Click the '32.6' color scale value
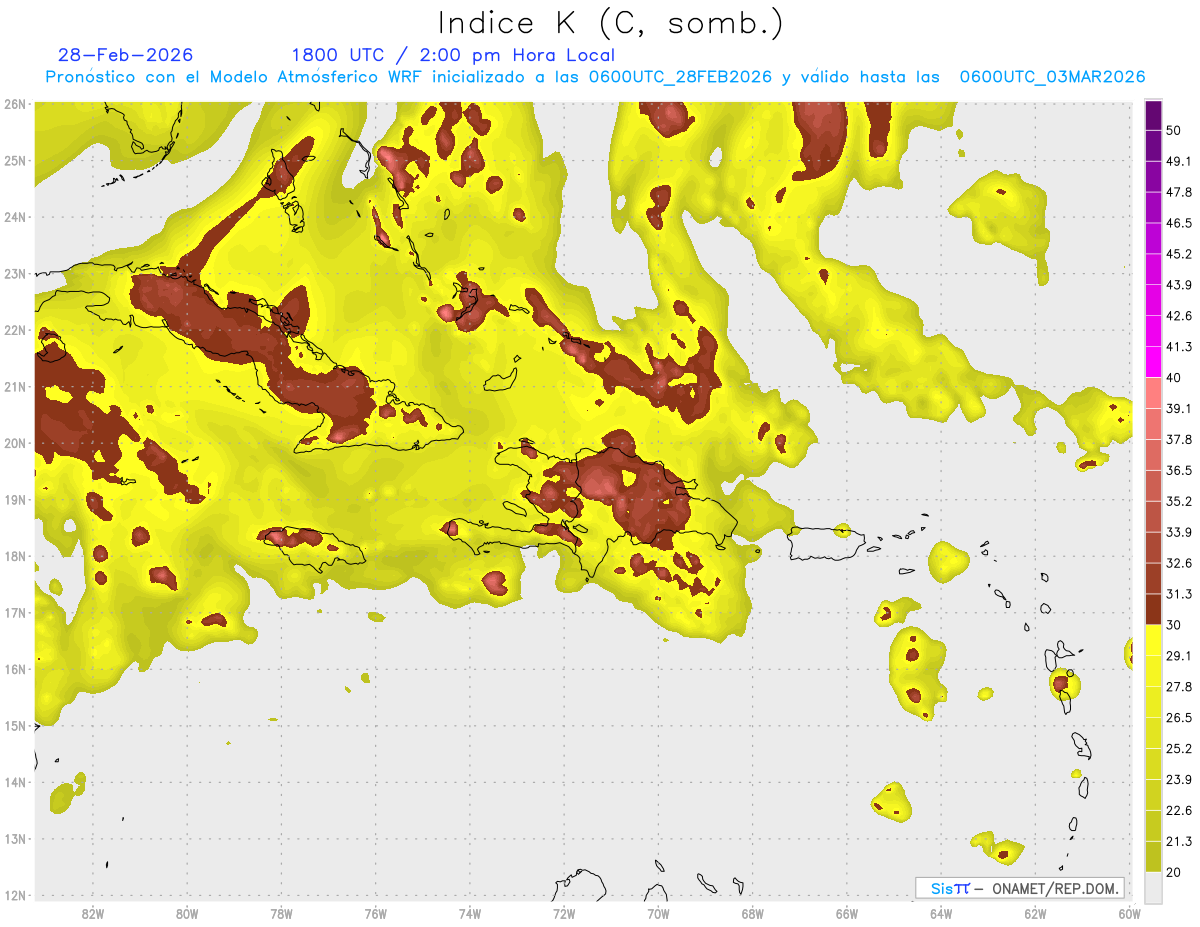 pos(1178,563)
